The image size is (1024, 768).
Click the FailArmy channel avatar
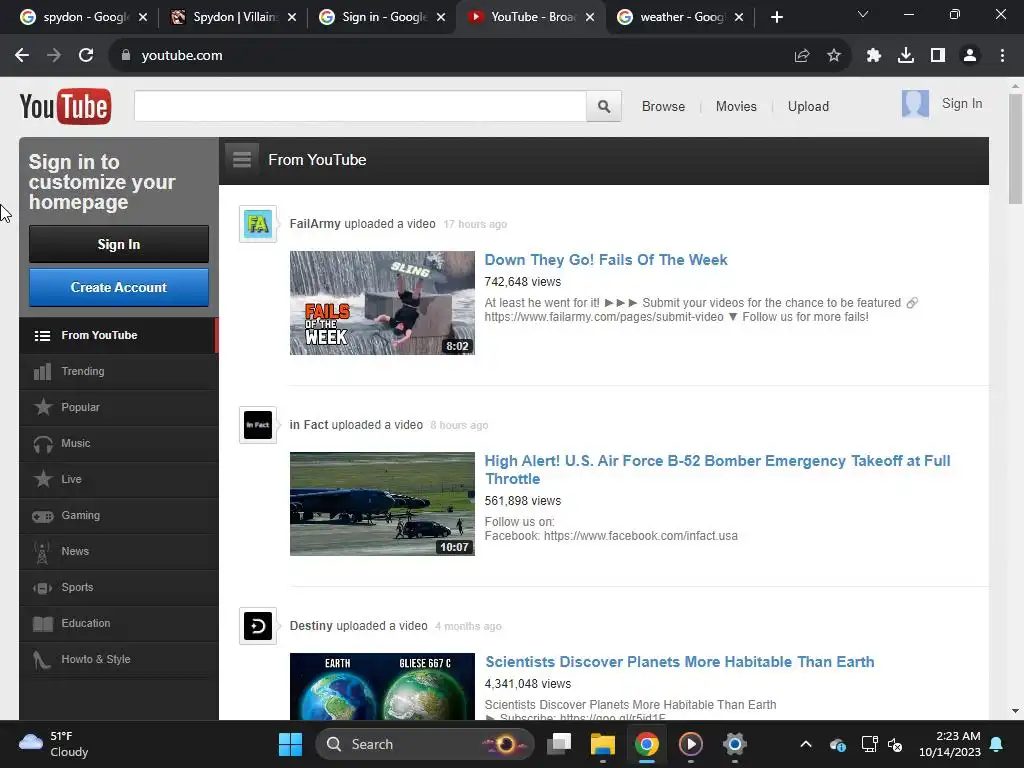[258, 224]
